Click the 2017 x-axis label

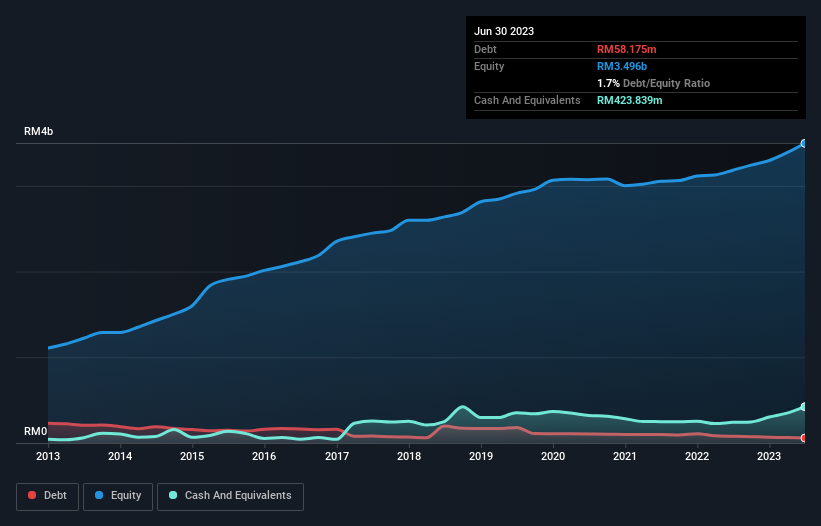click(x=337, y=456)
